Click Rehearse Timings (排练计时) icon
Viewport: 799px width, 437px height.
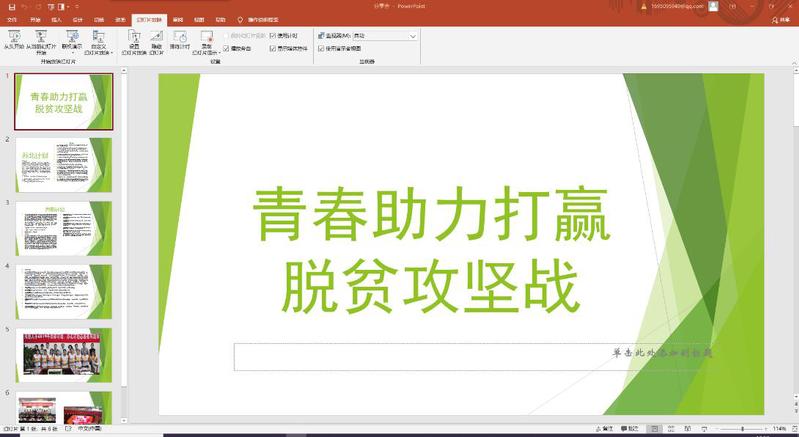tap(181, 41)
